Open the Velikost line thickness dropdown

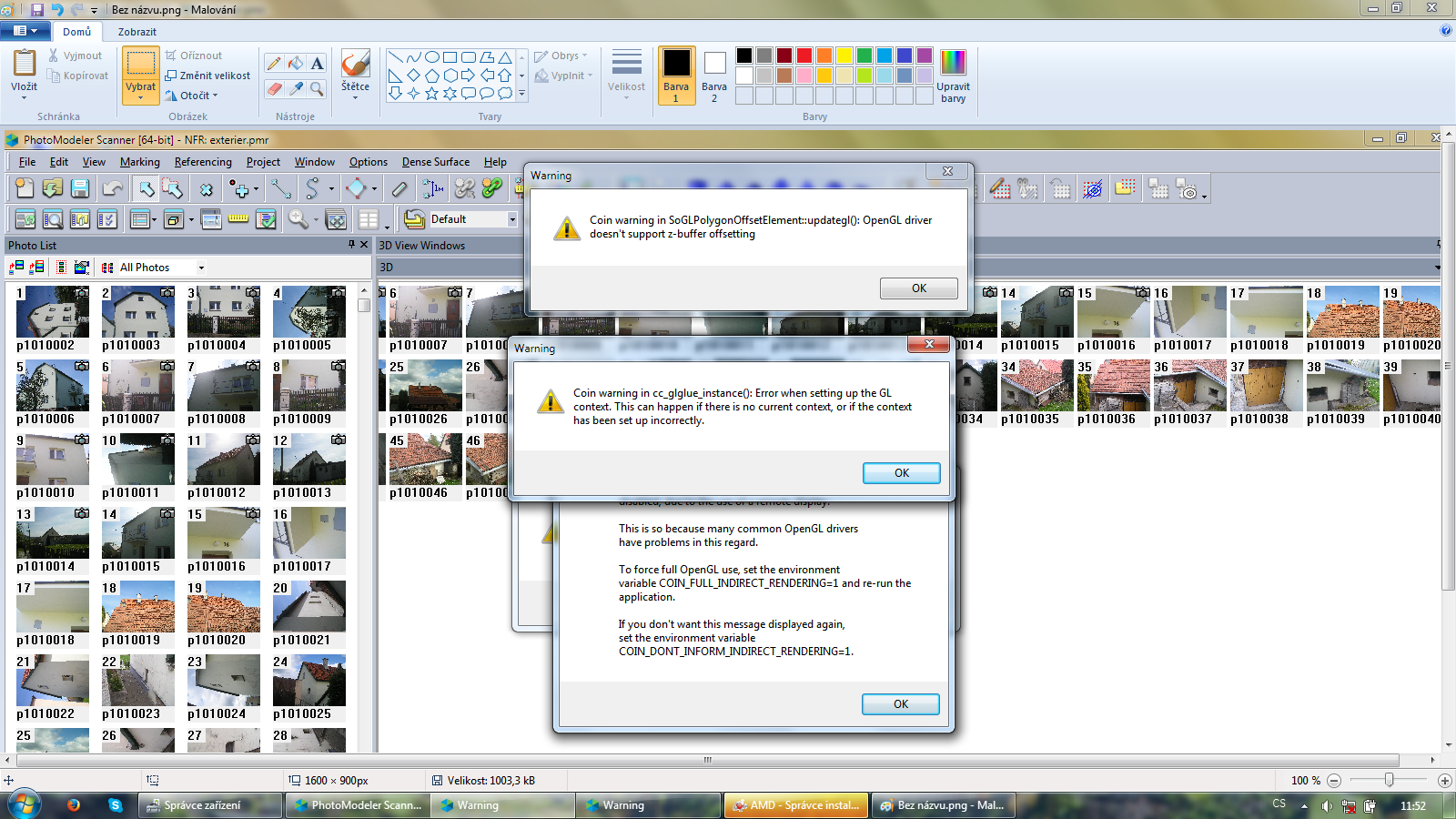click(626, 75)
